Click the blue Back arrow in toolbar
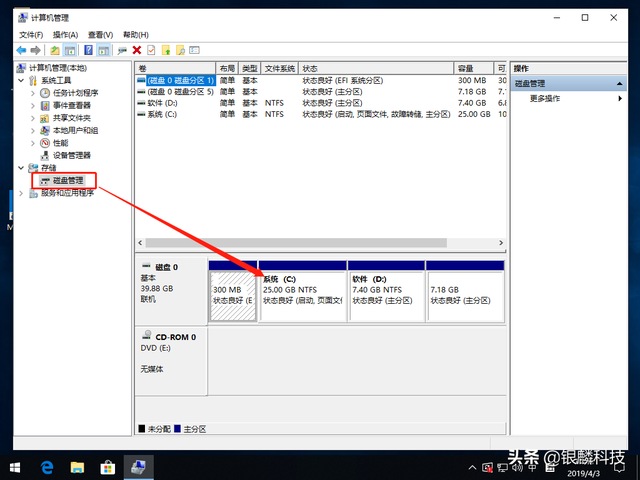The height and width of the screenshot is (480, 640). pos(21,50)
